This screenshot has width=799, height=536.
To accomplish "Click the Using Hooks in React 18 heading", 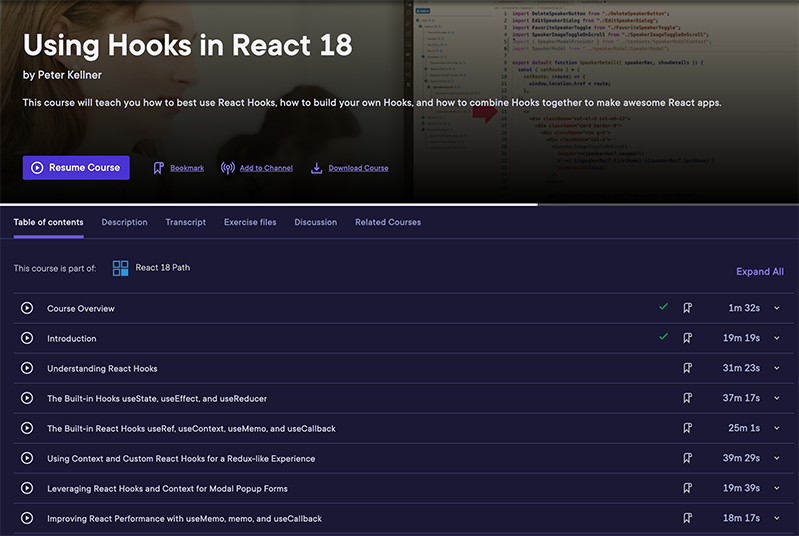I will tap(188, 45).
